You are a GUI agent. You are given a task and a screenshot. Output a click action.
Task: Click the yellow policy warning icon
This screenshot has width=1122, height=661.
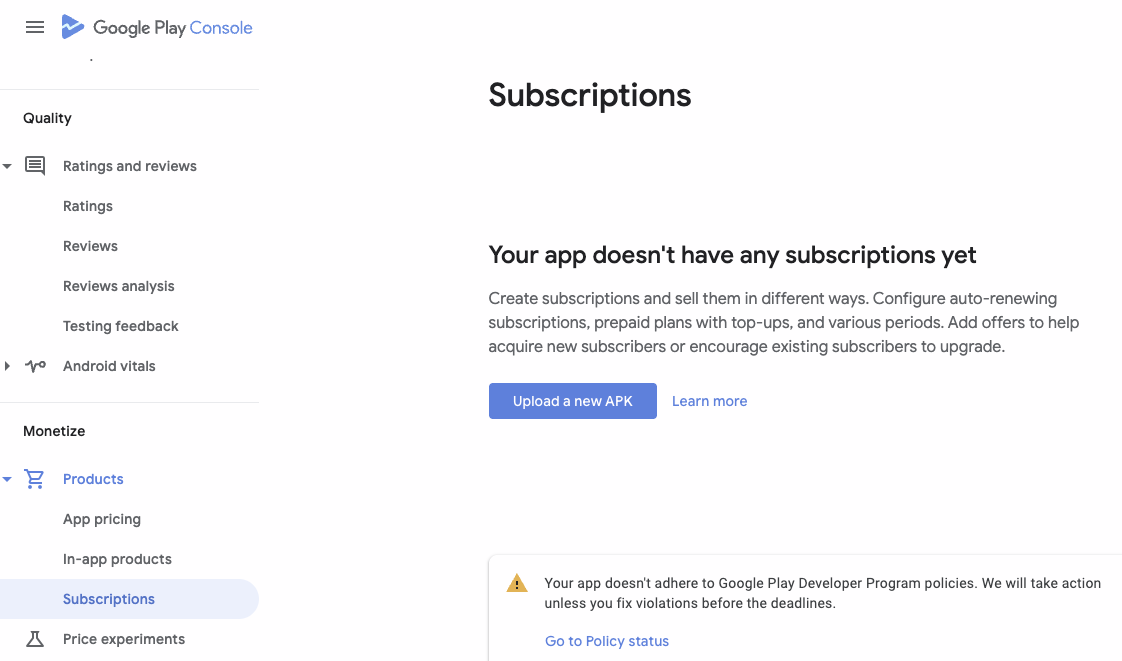517,584
